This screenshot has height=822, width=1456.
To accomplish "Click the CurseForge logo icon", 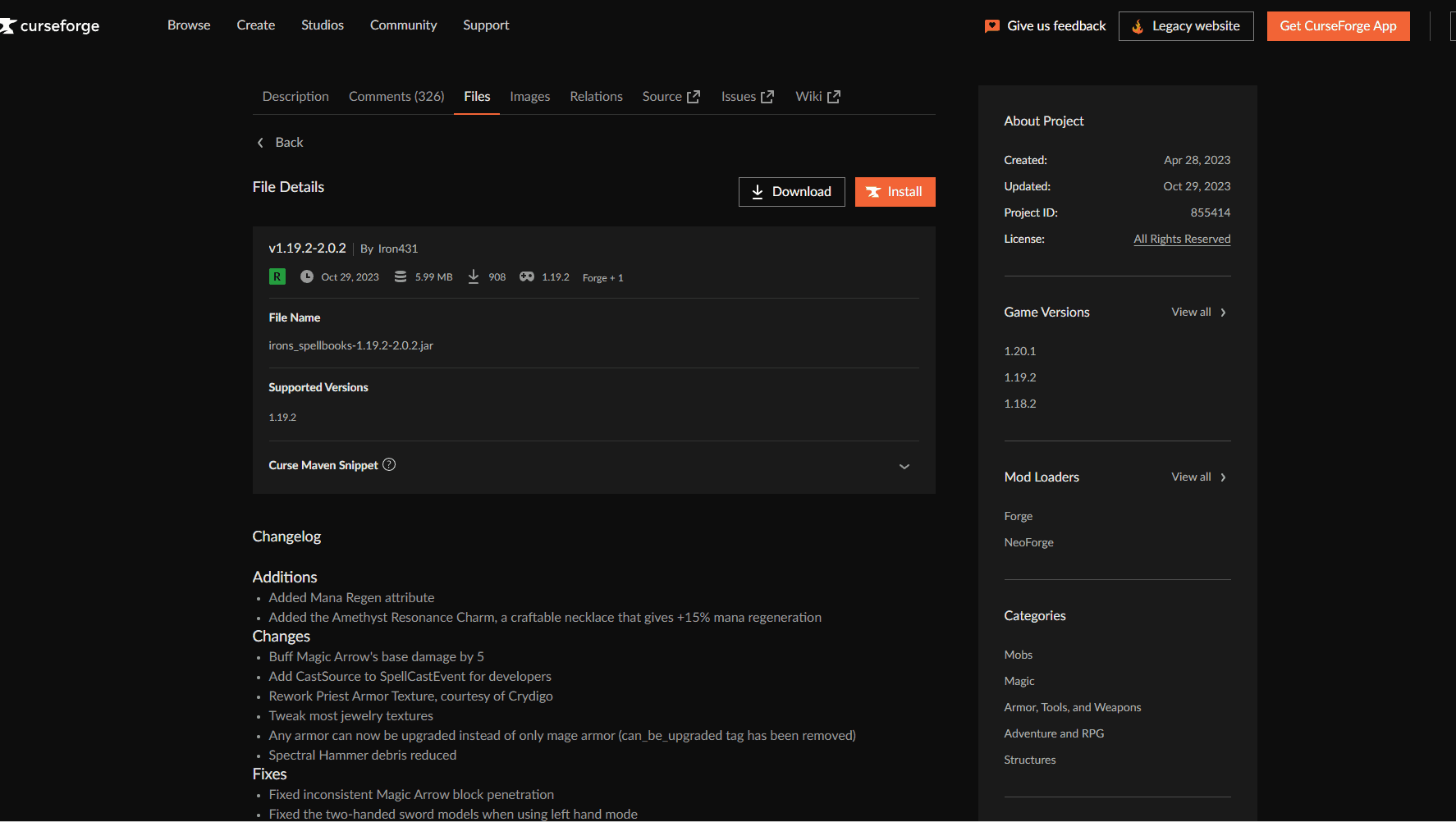I will pos(8,26).
